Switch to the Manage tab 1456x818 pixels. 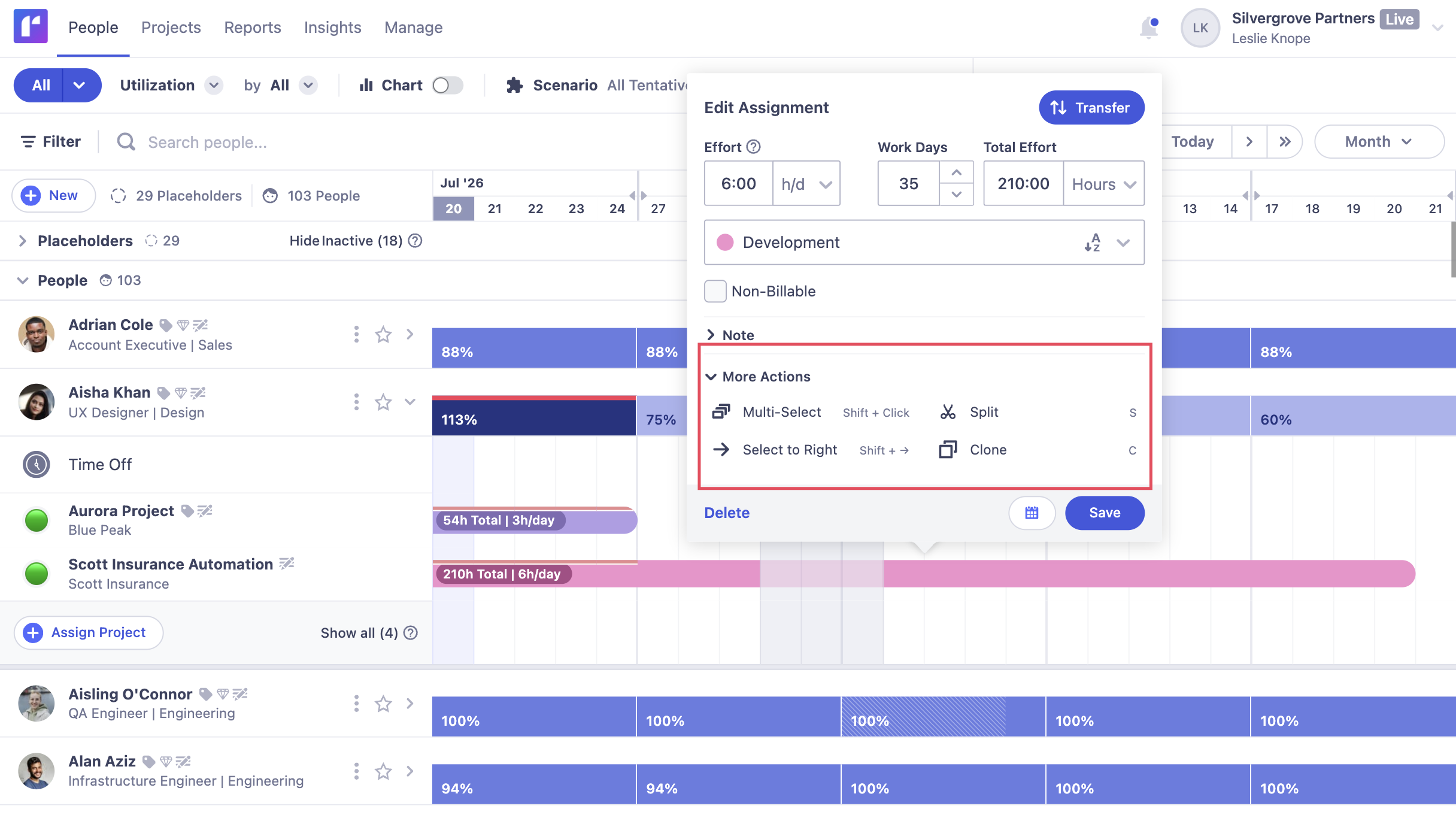pos(414,28)
